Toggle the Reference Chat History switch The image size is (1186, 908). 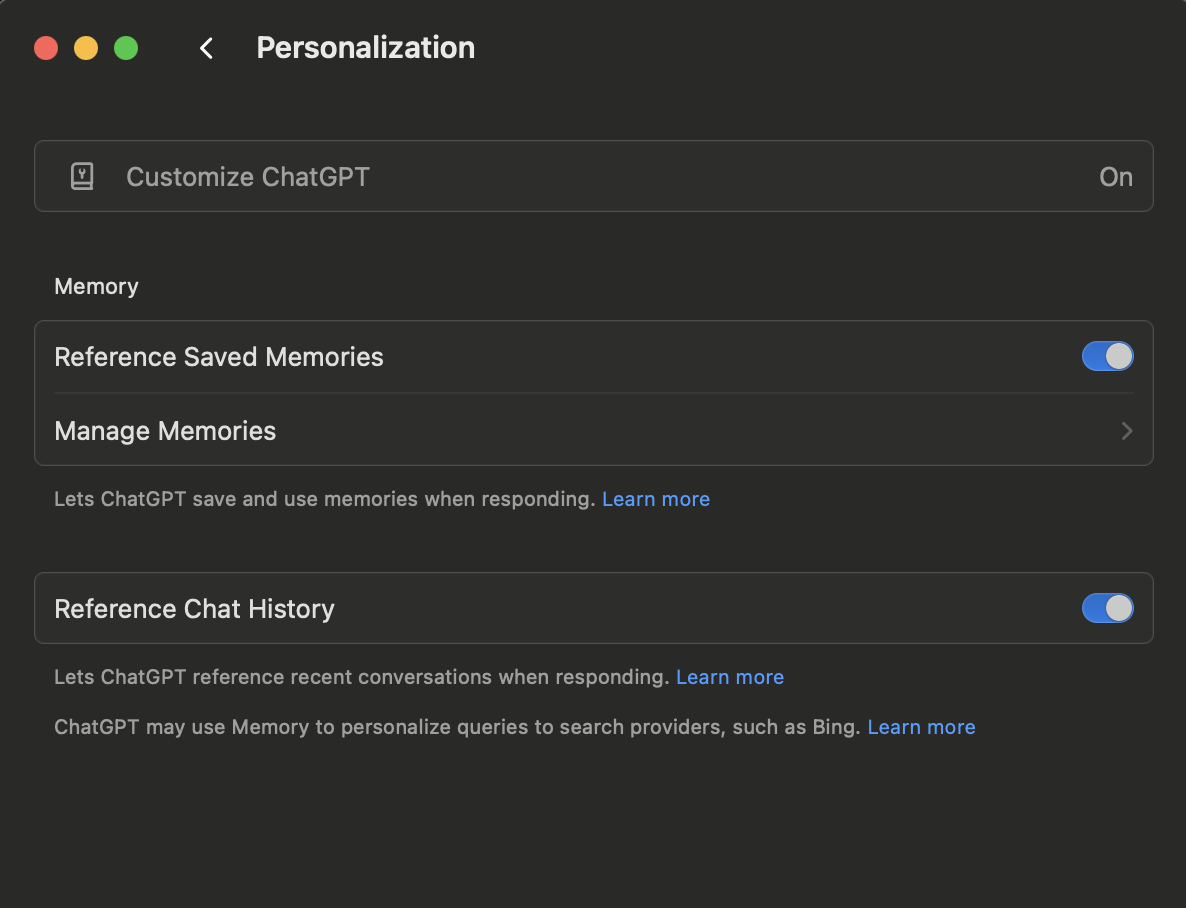point(1107,608)
